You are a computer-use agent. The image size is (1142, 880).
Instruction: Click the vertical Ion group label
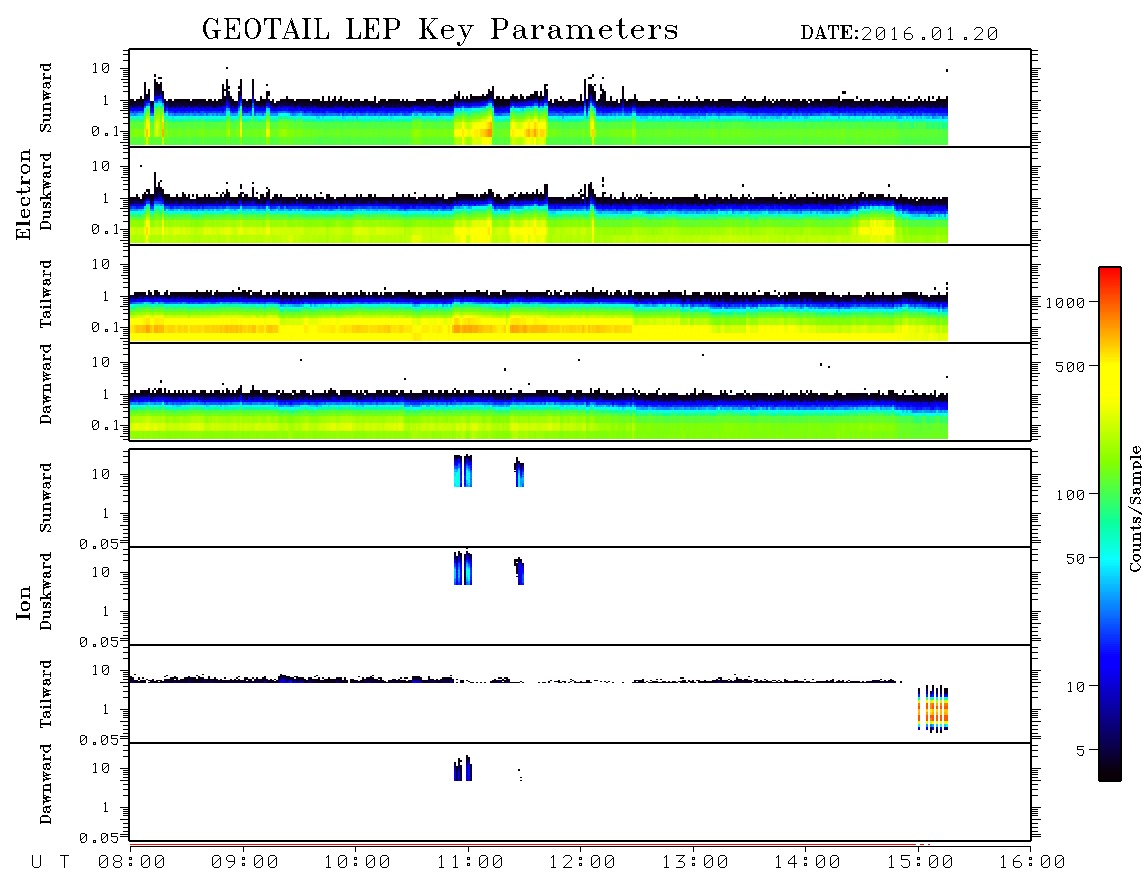[x=23, y=602]
